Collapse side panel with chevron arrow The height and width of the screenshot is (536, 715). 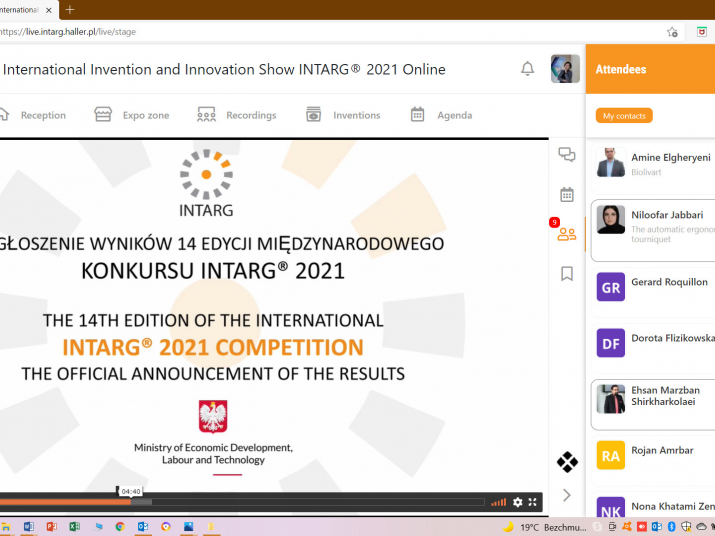pos(567,495)
